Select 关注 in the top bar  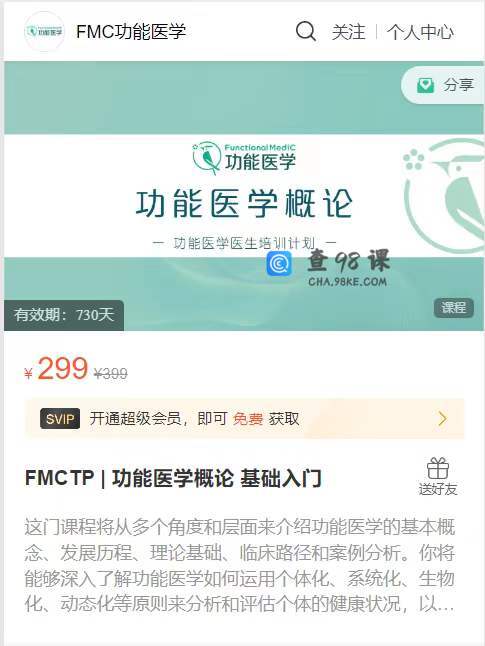click(x=349, y=32)
